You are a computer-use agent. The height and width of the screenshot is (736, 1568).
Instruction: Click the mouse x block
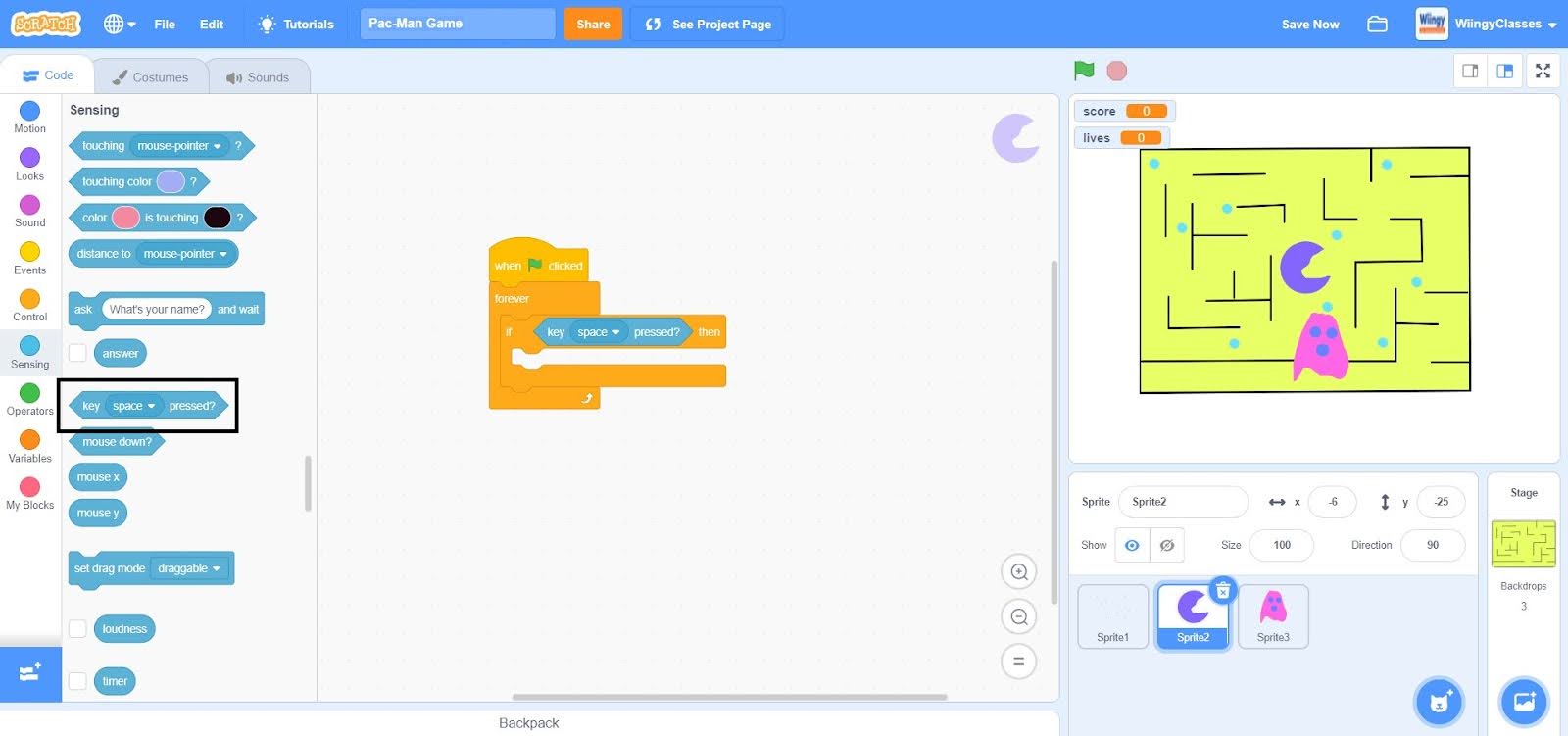coord(98,477)
